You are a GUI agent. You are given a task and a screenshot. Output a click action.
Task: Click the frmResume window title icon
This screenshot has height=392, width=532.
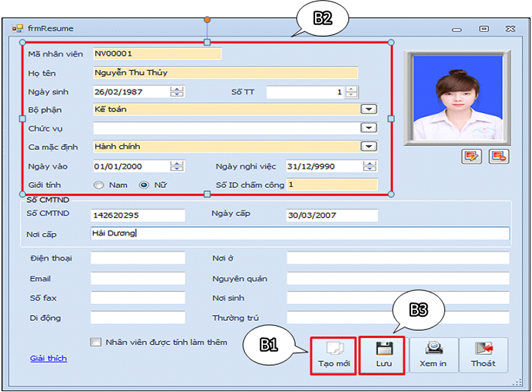point(18,29)
